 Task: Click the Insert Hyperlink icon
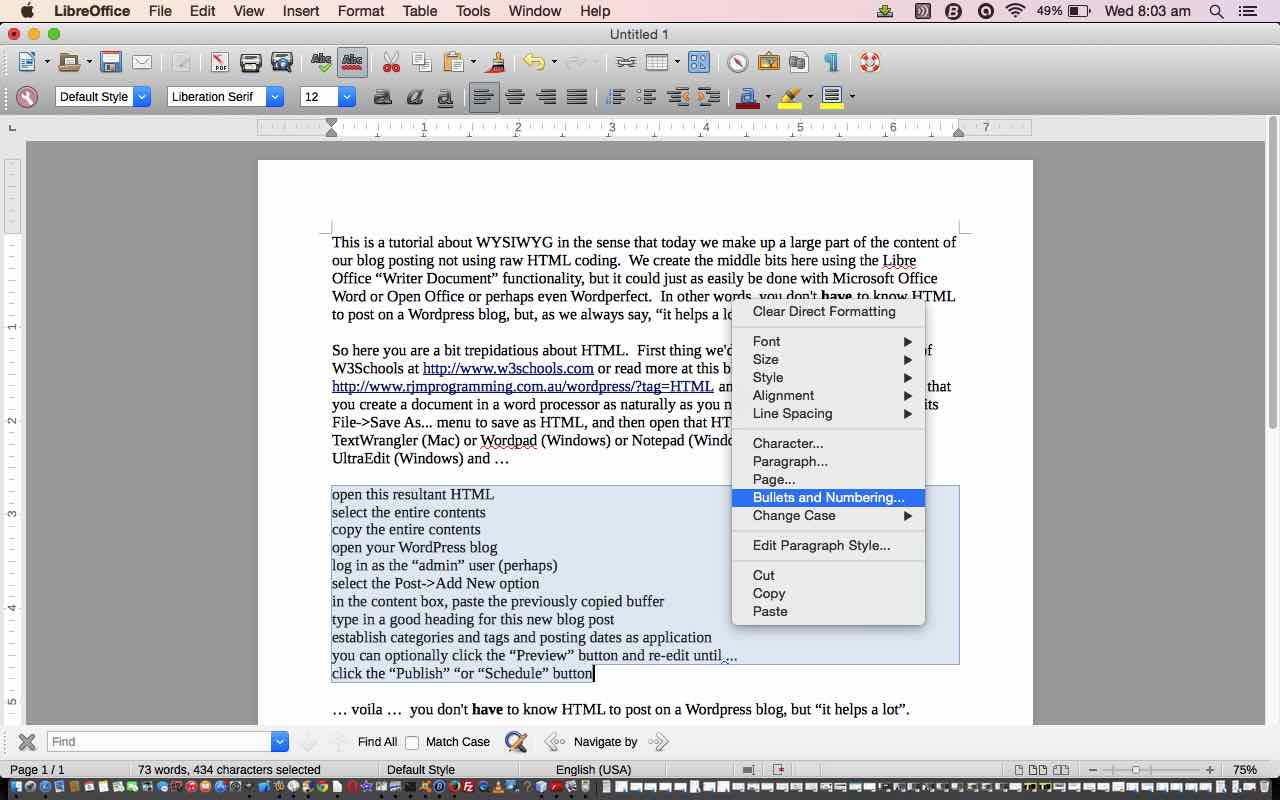click(x=626, y=63)
